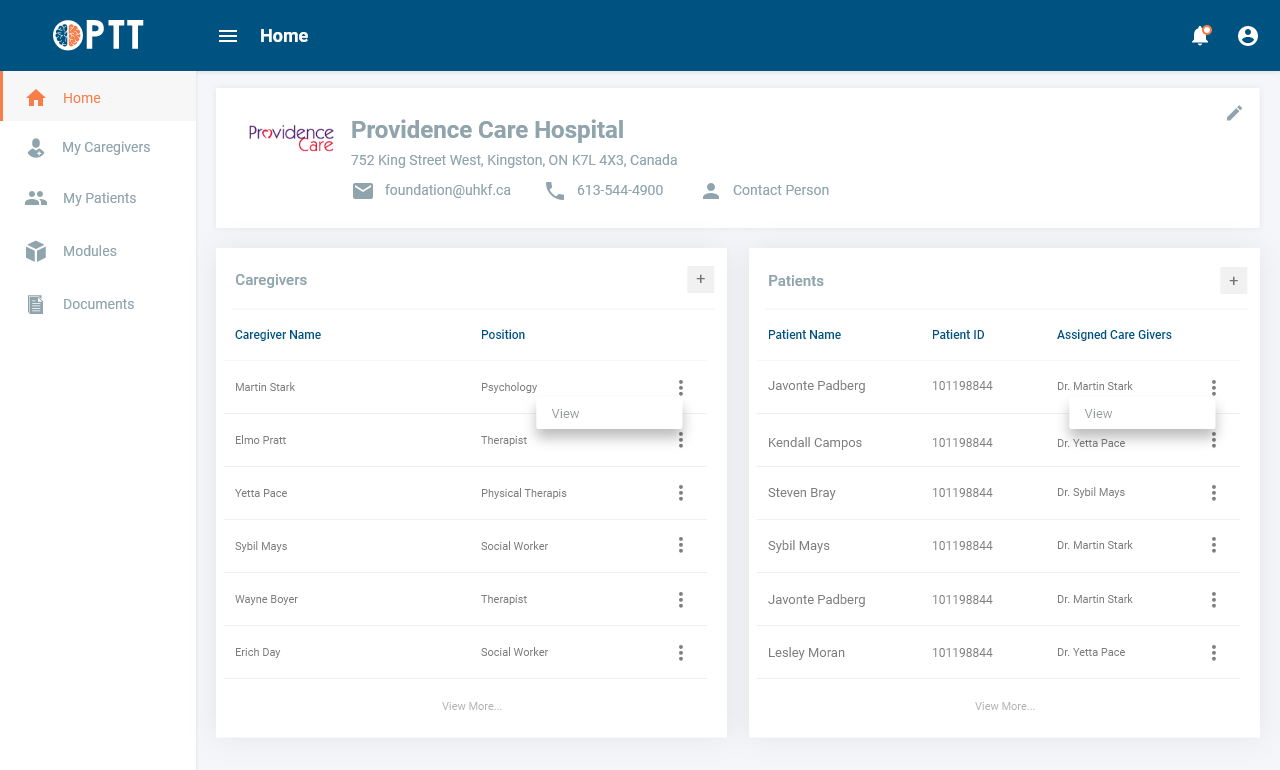
Task: Open options menu for Sybil Mays caregiver
Action: tap(680, 545)
